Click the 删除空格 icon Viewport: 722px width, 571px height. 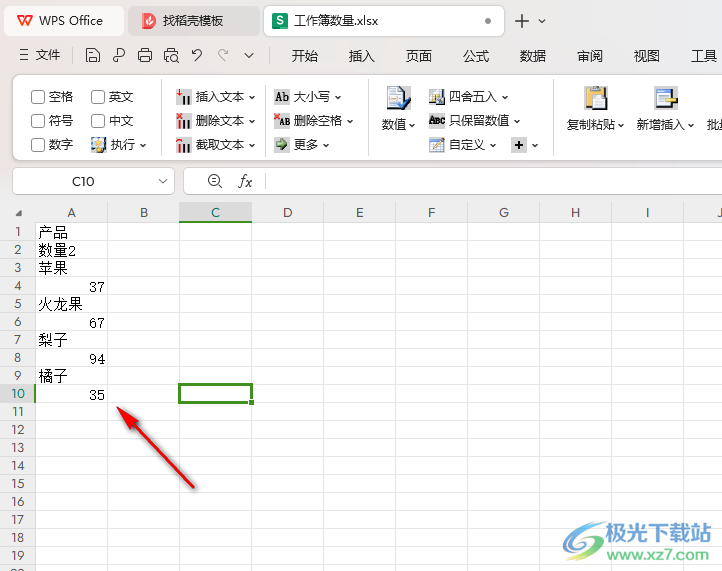click(x=282, y=121)
